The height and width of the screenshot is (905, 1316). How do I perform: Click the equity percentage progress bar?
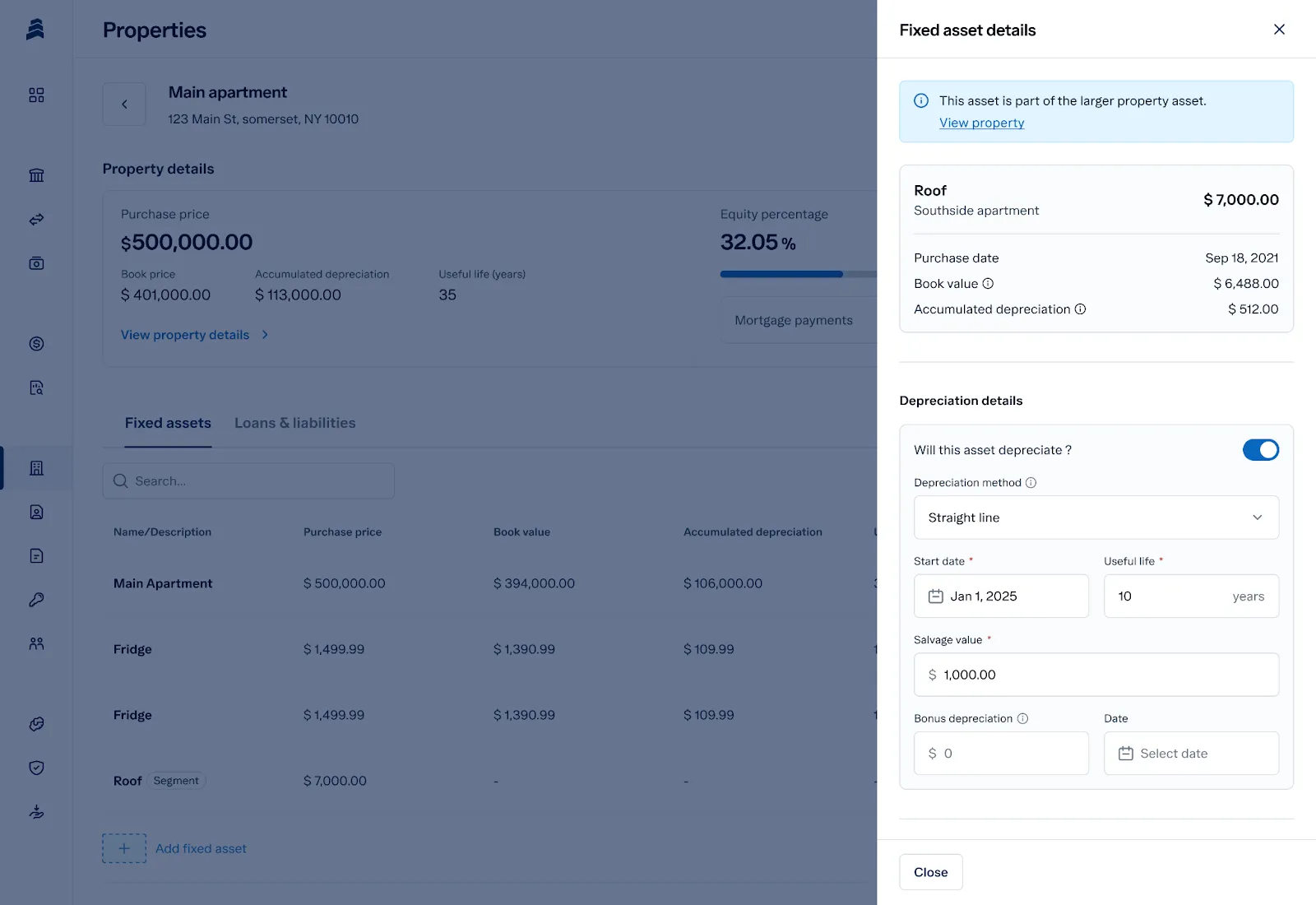coord(798,274)
